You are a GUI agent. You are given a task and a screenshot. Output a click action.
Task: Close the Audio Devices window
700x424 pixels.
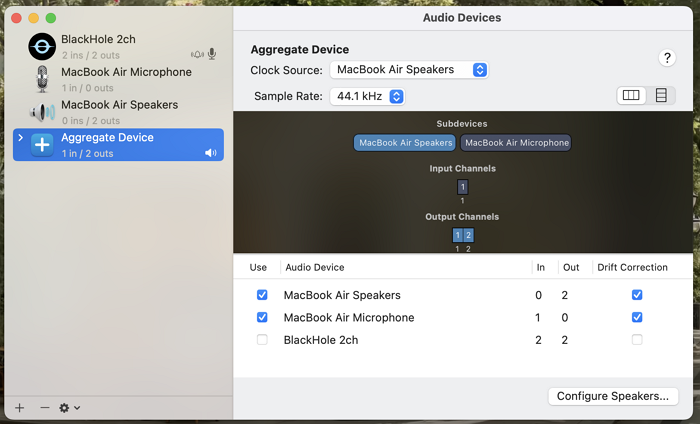[x=17, y=18]
